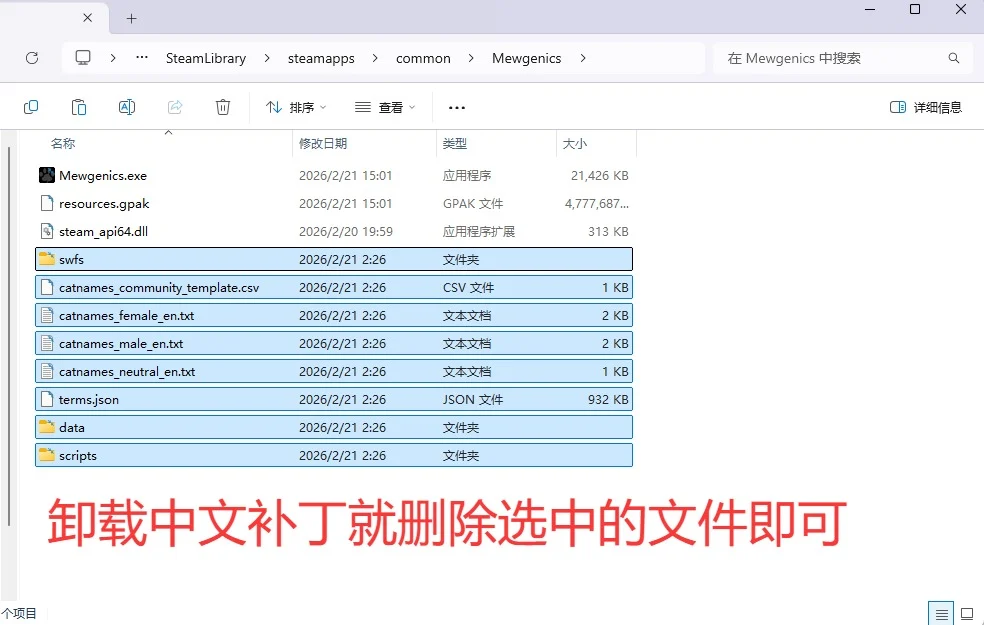Image resolution: width=984 pixels, height=625 pixels.
Task: Open the new tab plus button
Action: [x=131, y=18]
